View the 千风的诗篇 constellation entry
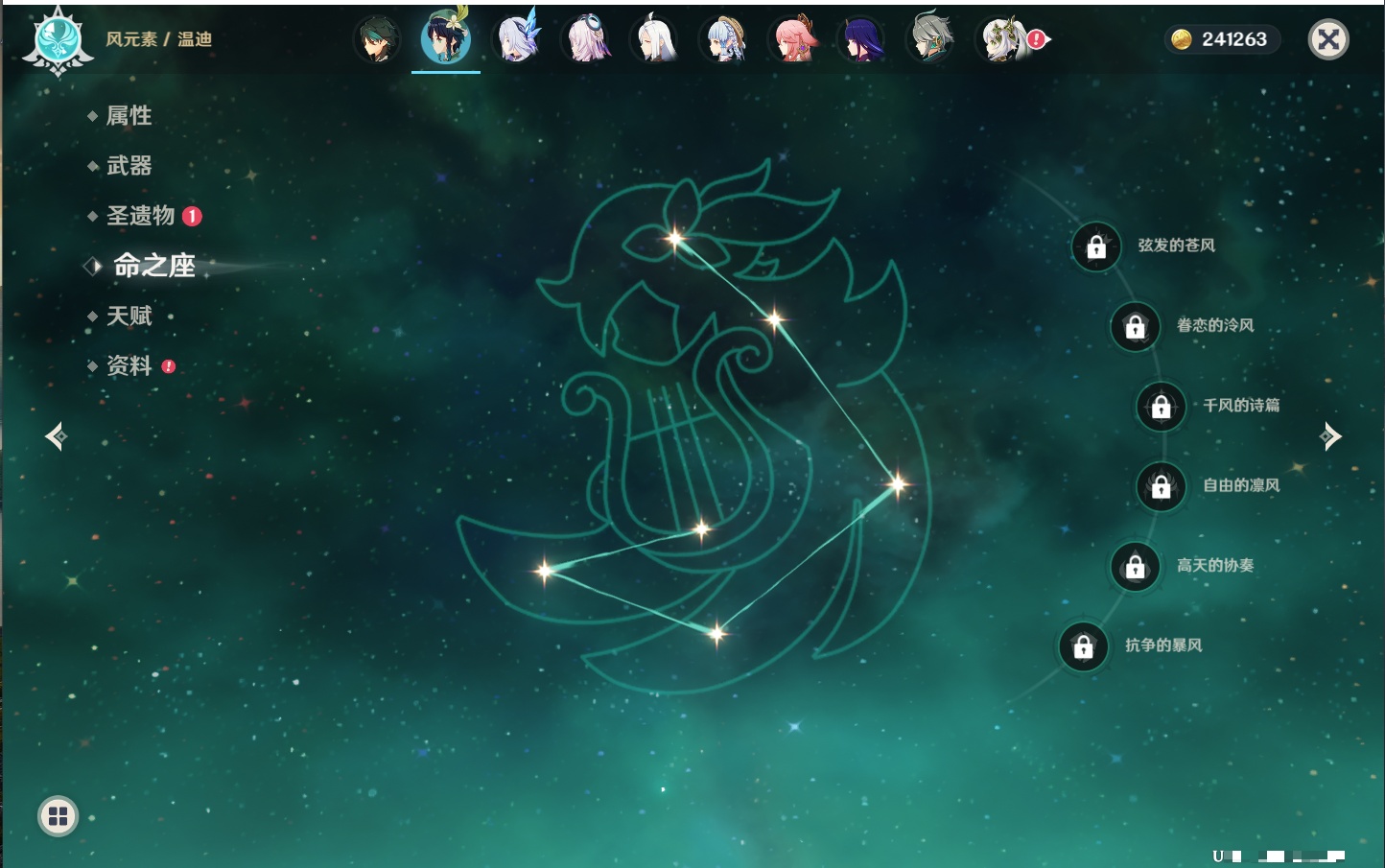 click(x=1240, y=406)
